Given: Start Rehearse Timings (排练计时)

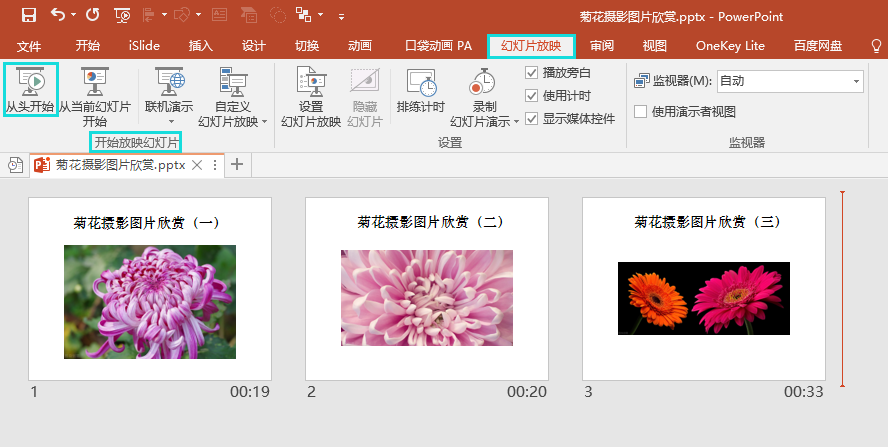Looking at the screenshot, I should point(421,90).
